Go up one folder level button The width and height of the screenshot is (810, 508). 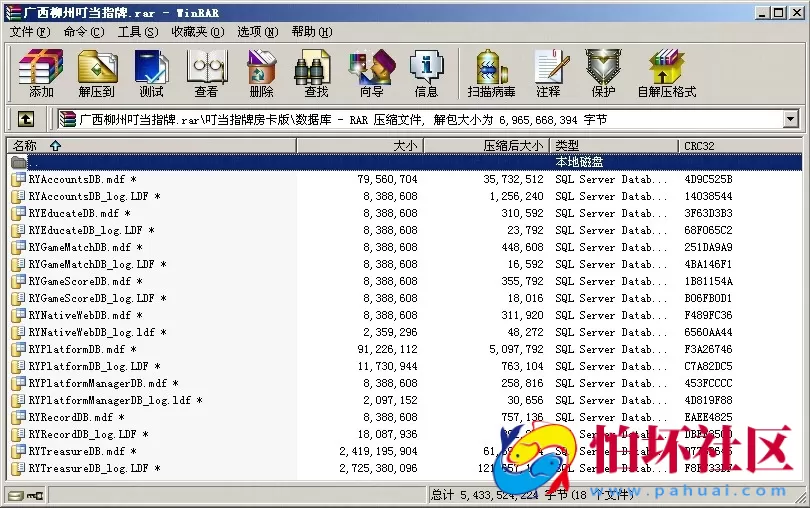[26, 119]
